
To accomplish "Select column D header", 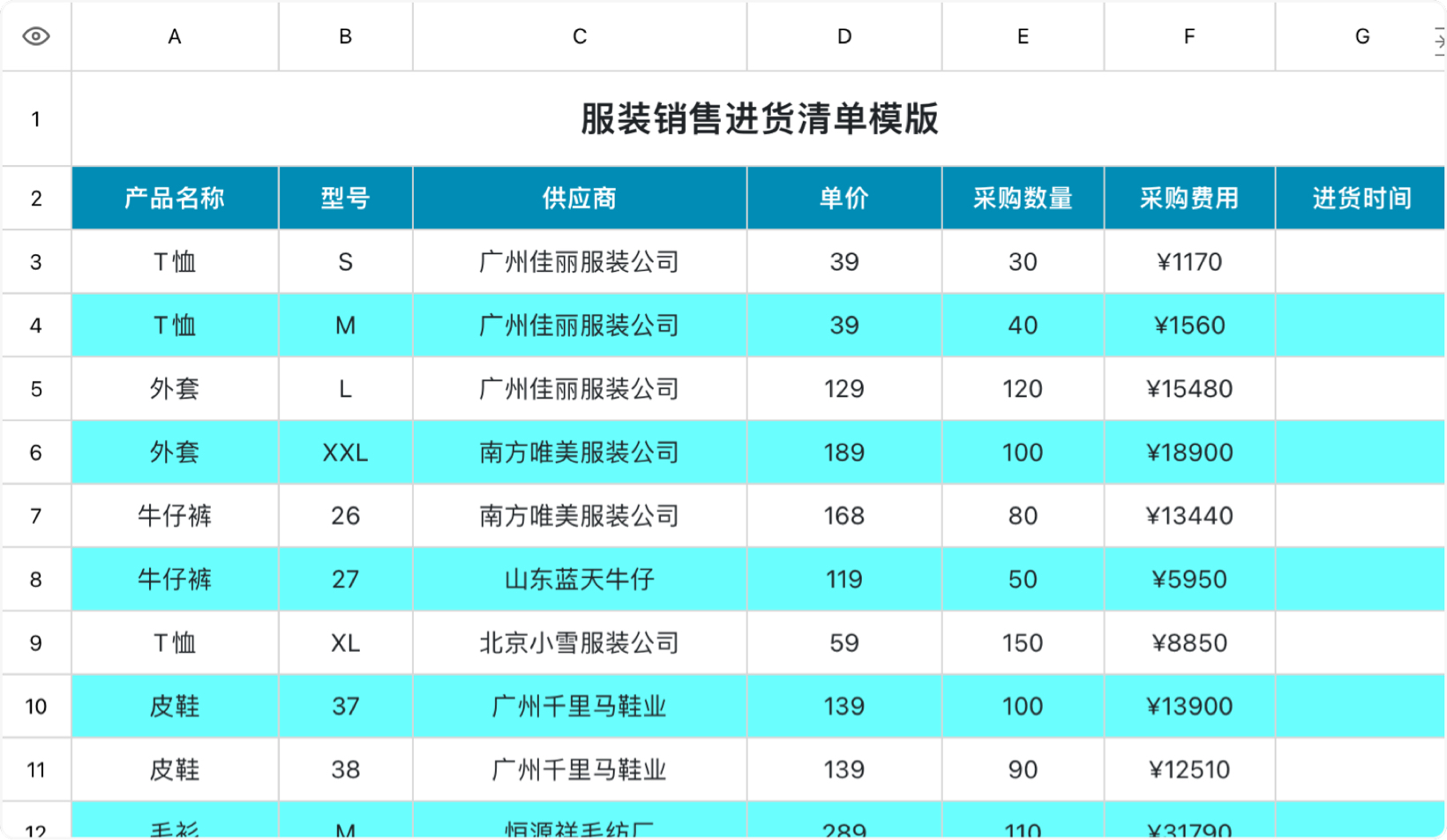I will [844, 36].
